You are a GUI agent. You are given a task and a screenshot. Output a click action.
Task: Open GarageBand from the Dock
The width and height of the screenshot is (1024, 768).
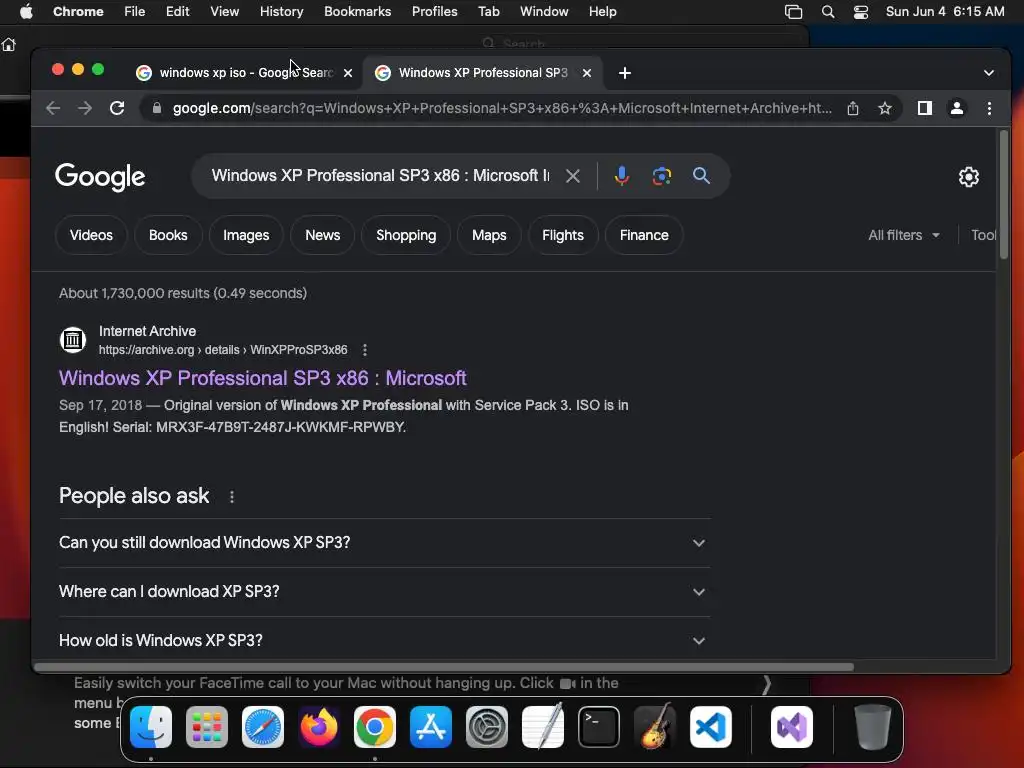click(655, 727)
